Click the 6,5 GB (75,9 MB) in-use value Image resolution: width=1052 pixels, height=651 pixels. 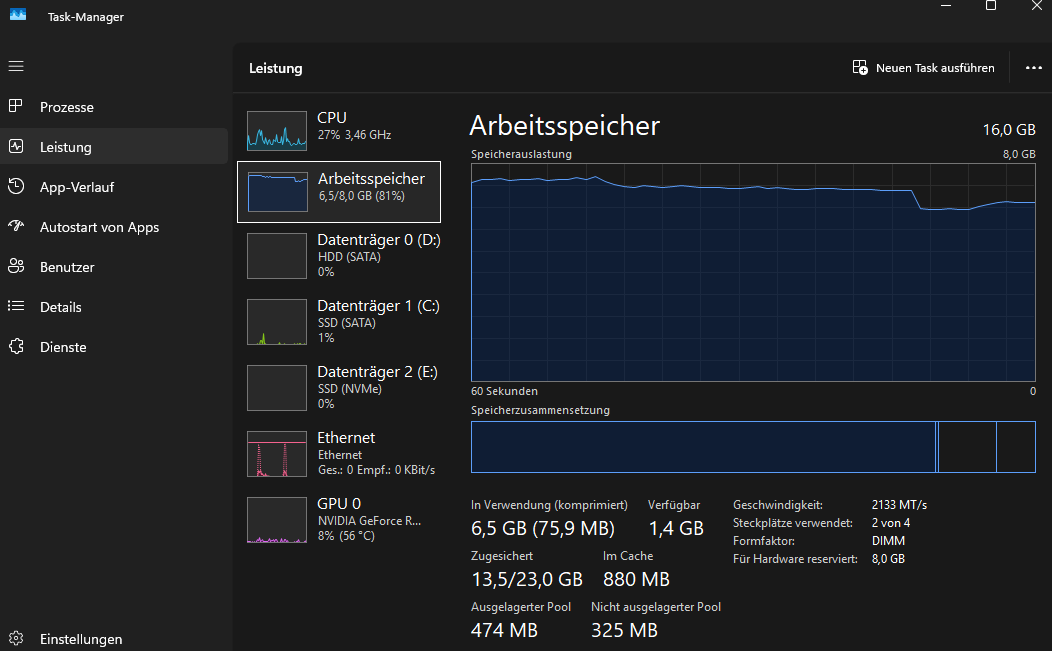[543, 528]
